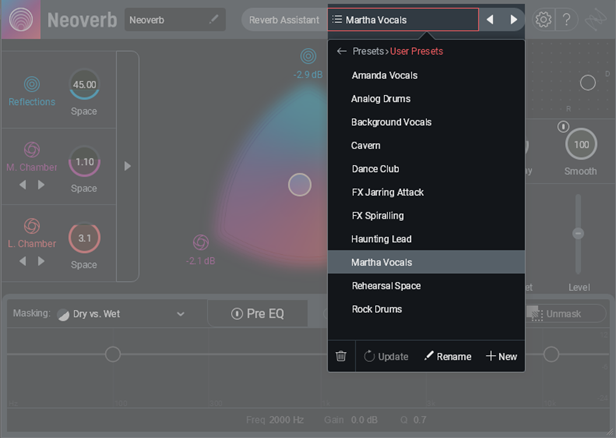The height and width of the screenshot is (438, 616).
Task: Toggle the Pre EQ power button
Action: coord(237,313)
